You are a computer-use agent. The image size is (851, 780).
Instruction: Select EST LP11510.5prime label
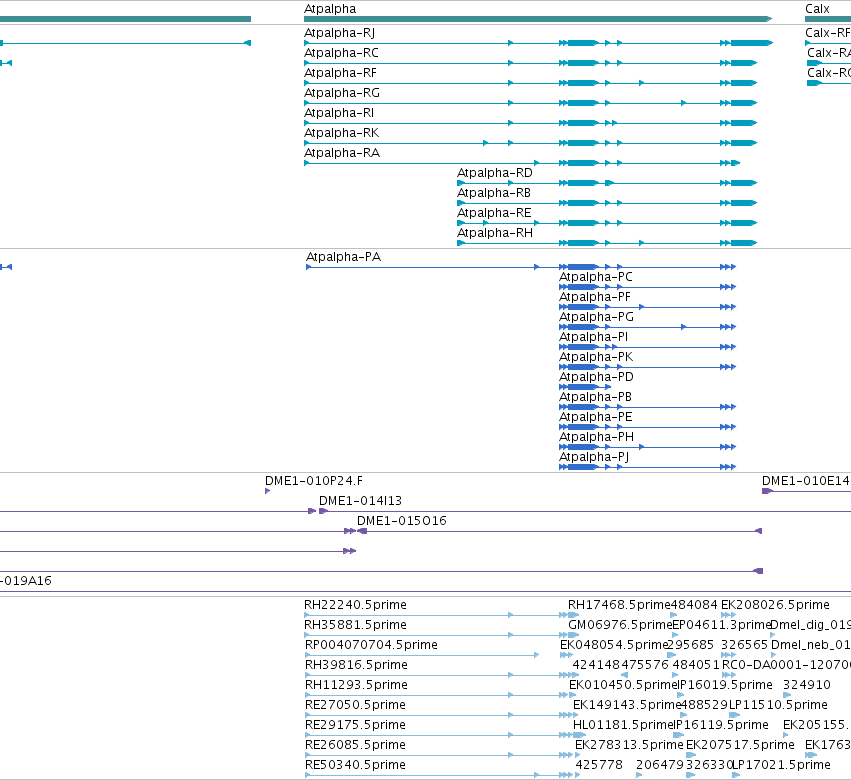click(x=778, y=705)
